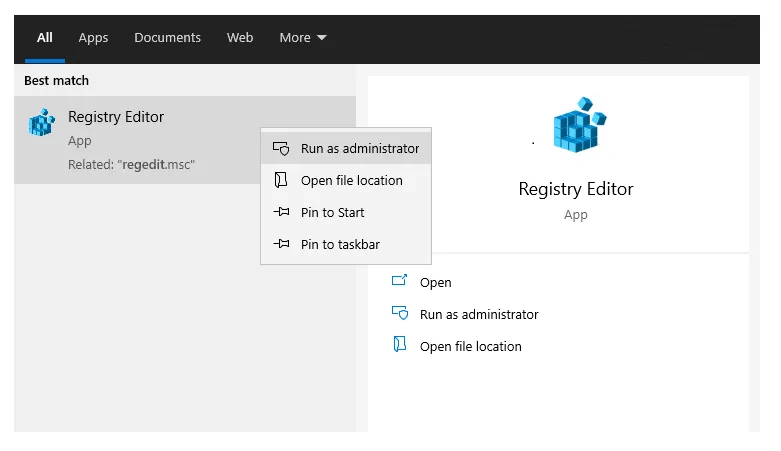Click the pin icon beside Pin to Start

[281, 212]
